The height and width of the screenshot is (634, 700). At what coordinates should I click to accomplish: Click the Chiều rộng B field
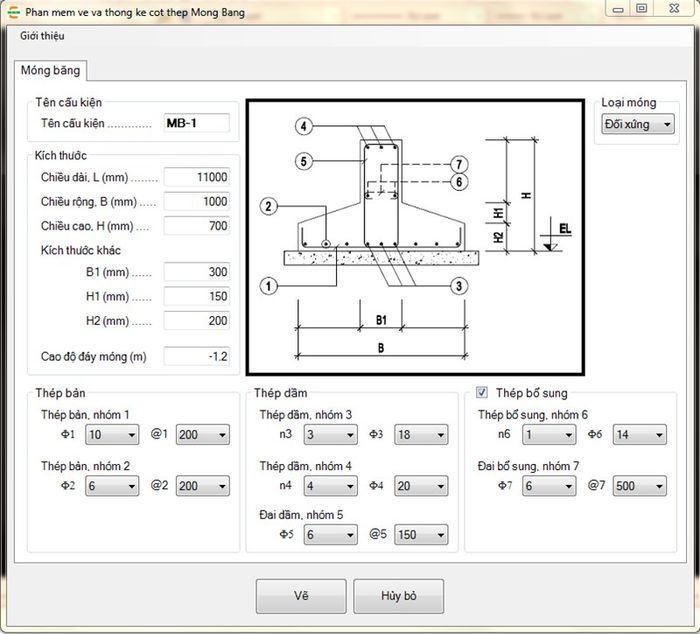(197, 201)
